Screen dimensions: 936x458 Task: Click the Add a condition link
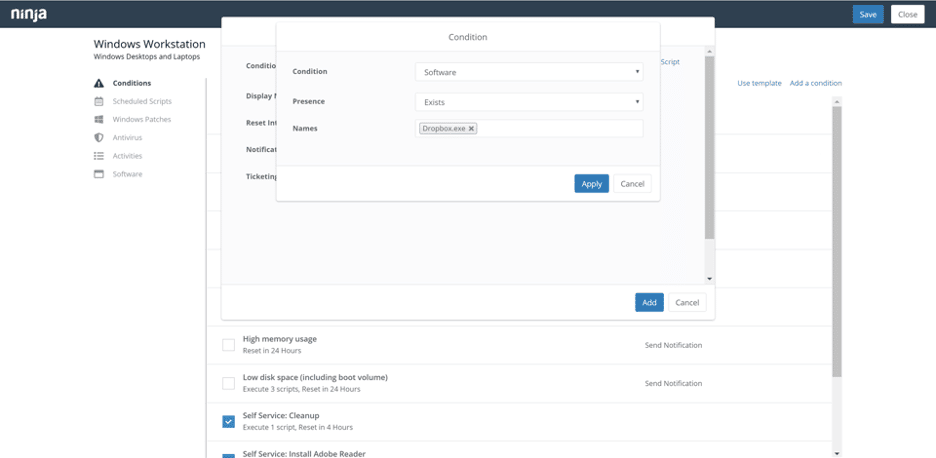(815, 83)
